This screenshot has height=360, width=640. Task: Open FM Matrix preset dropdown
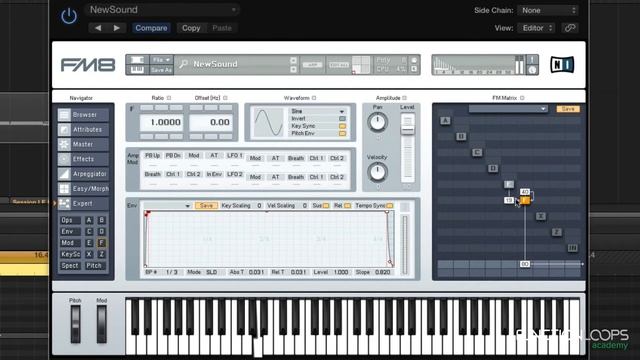[508, 109]
